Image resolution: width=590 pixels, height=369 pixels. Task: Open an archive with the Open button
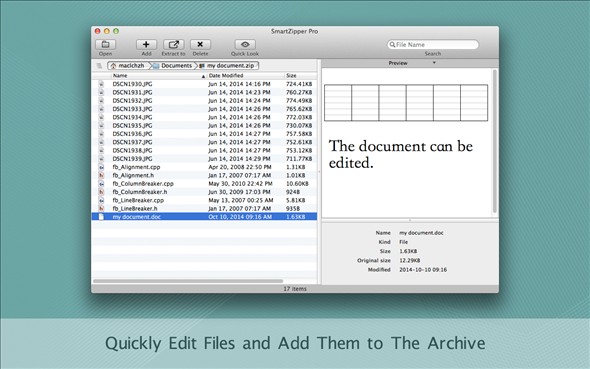[x=105, y=44]
